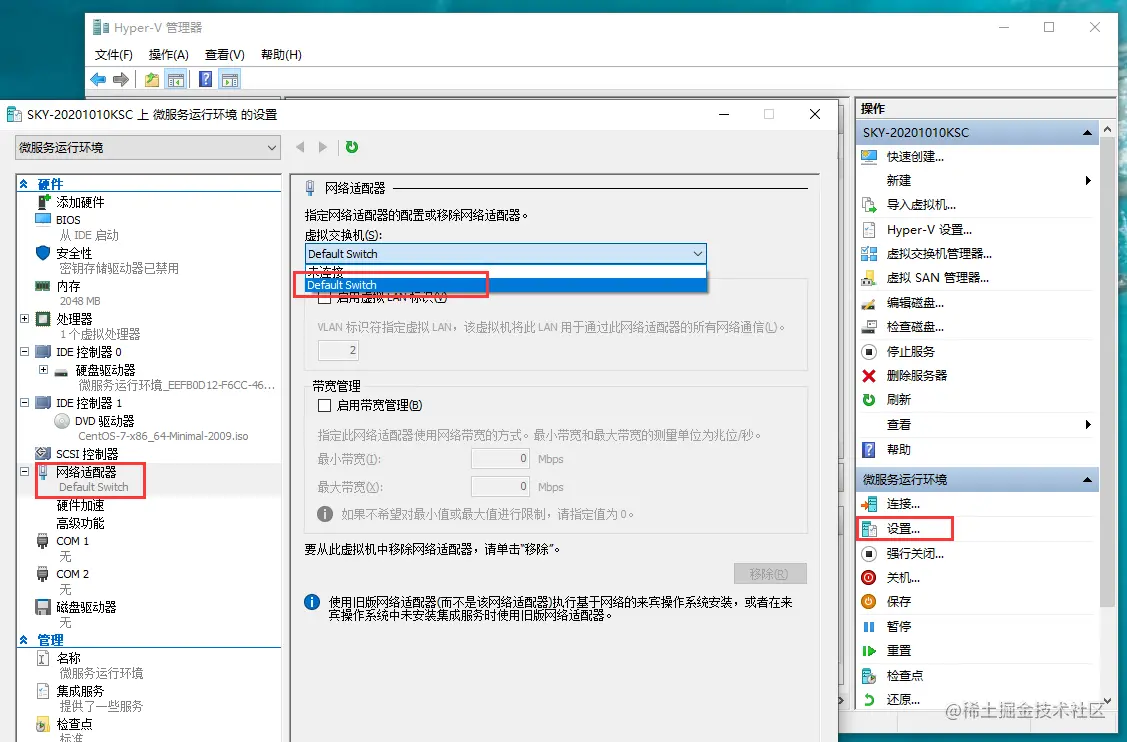Toggle the action pane toolbar icon
This screenshot has width=1127, height=742.
click(x=230, y=79)
